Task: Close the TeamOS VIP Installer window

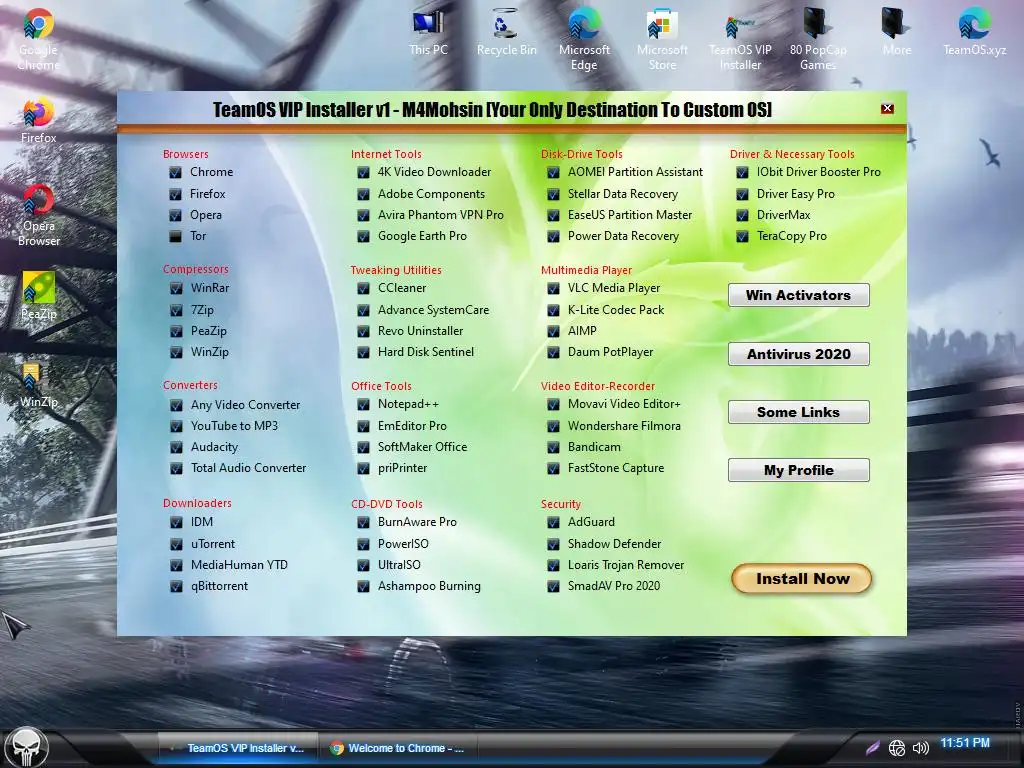Action: coord(887,108)
